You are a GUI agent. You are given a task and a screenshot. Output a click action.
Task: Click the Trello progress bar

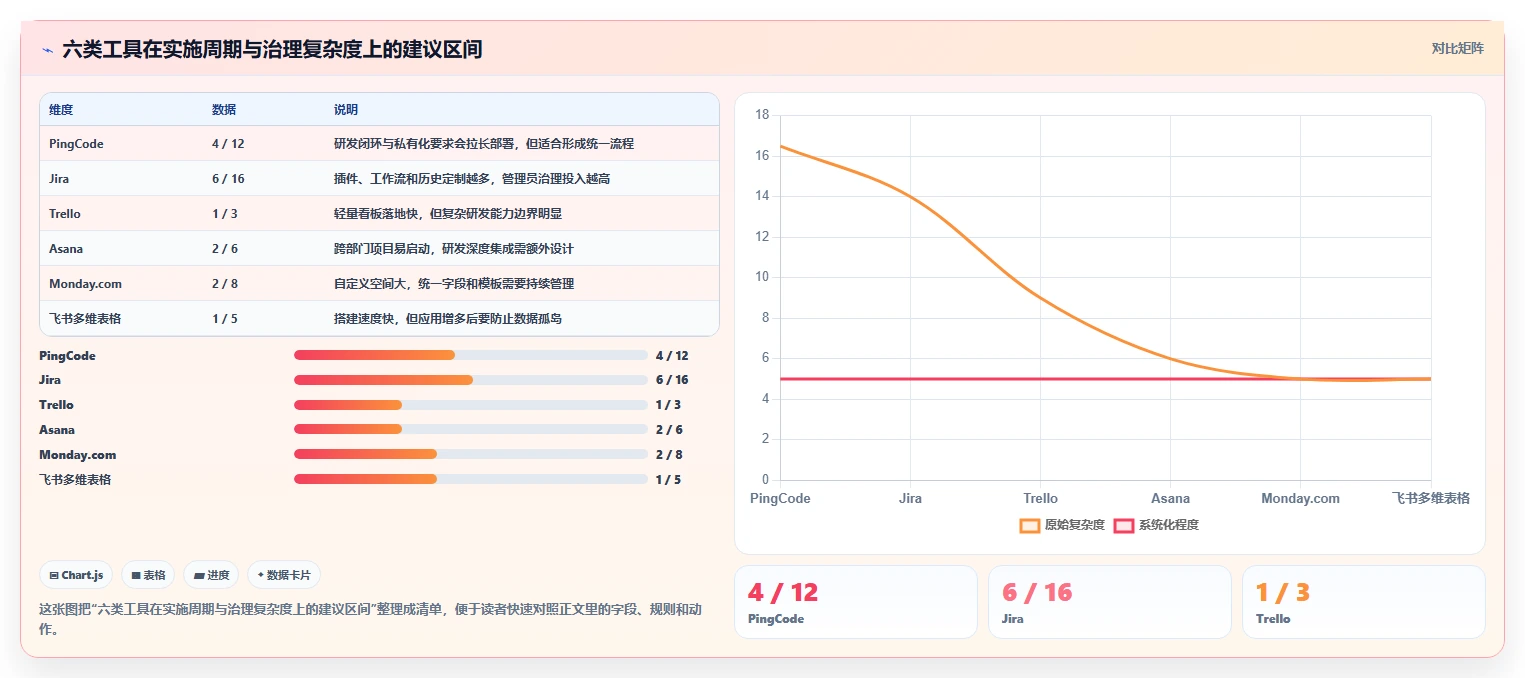pyautogui.click(x=471, y=405)
